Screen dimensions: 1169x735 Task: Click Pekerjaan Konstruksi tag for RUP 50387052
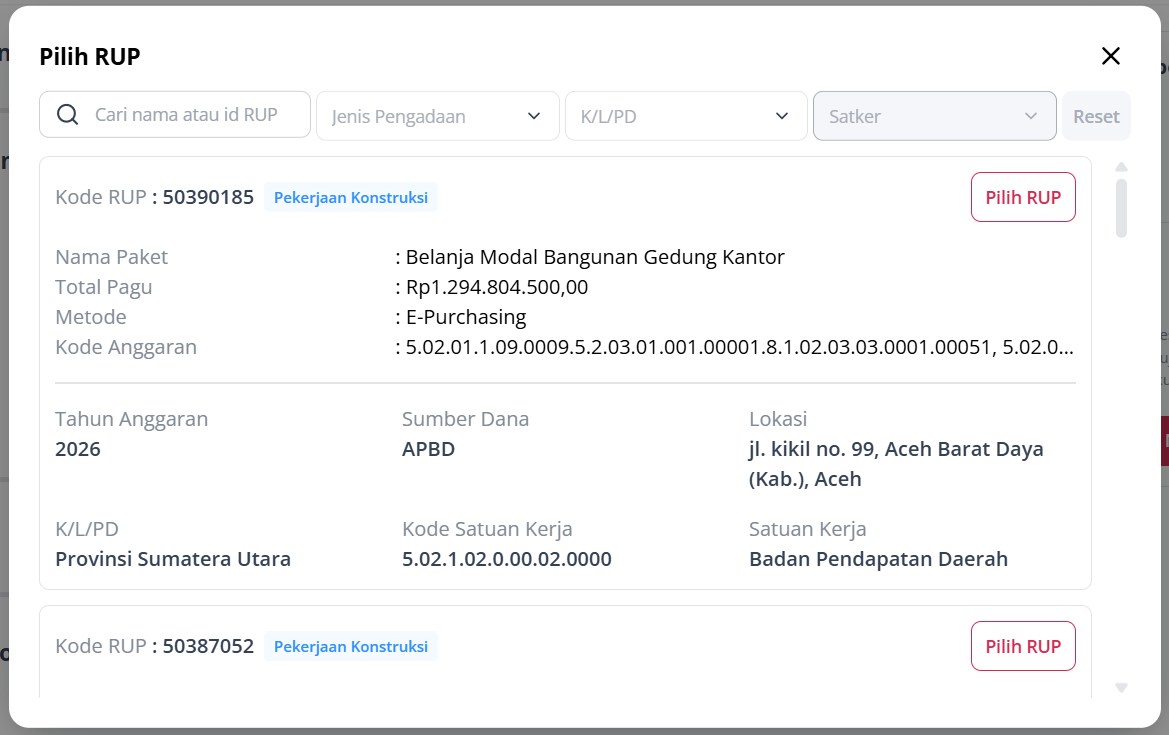350,646
